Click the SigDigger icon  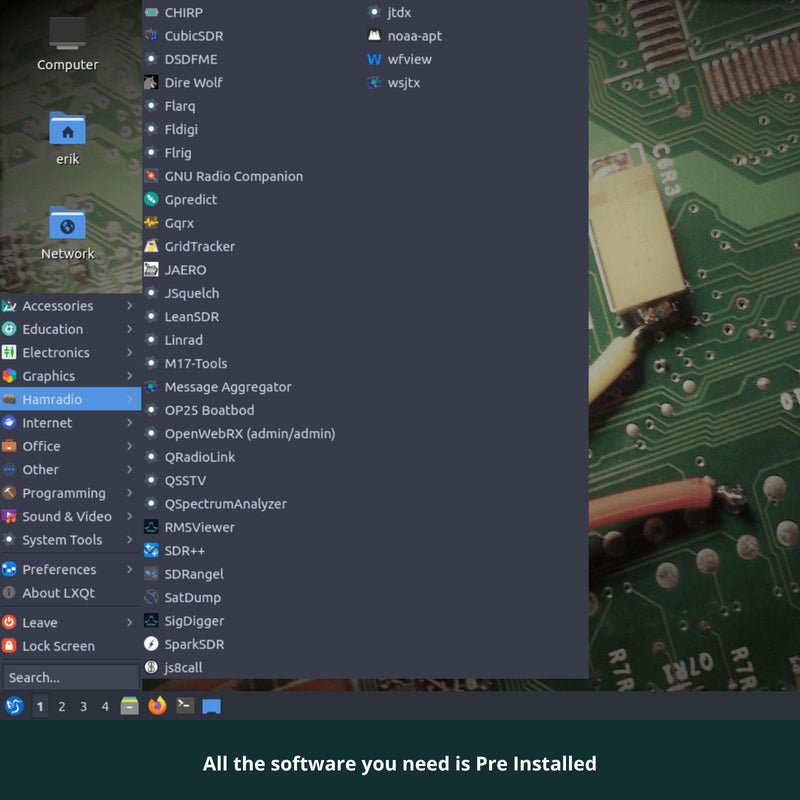(151, 620)
